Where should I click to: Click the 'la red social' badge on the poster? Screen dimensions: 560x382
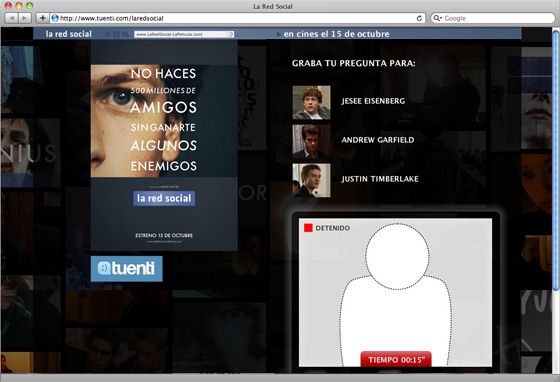pos(164,198)
